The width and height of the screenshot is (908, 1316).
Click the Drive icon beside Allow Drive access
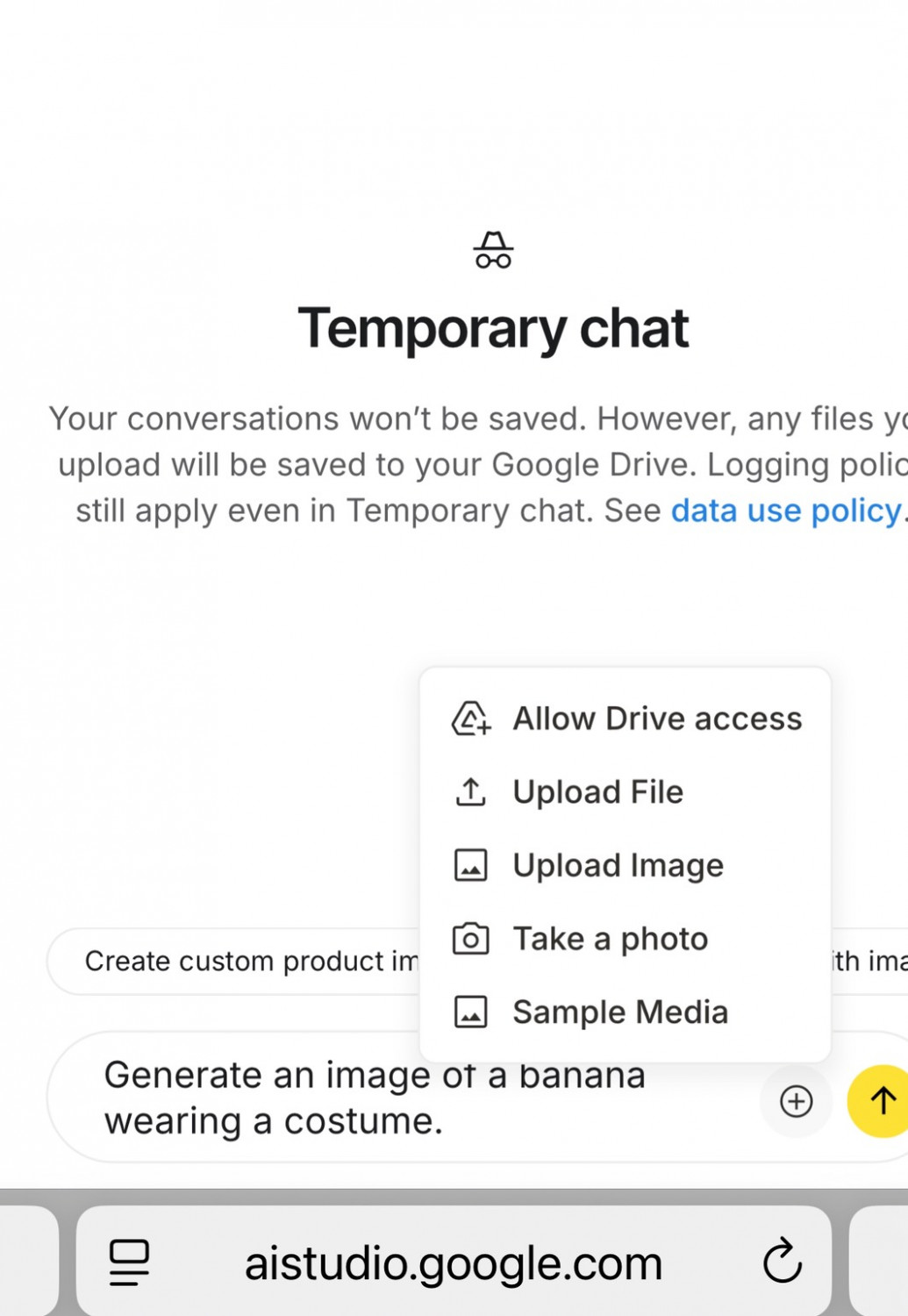point(470,719)
